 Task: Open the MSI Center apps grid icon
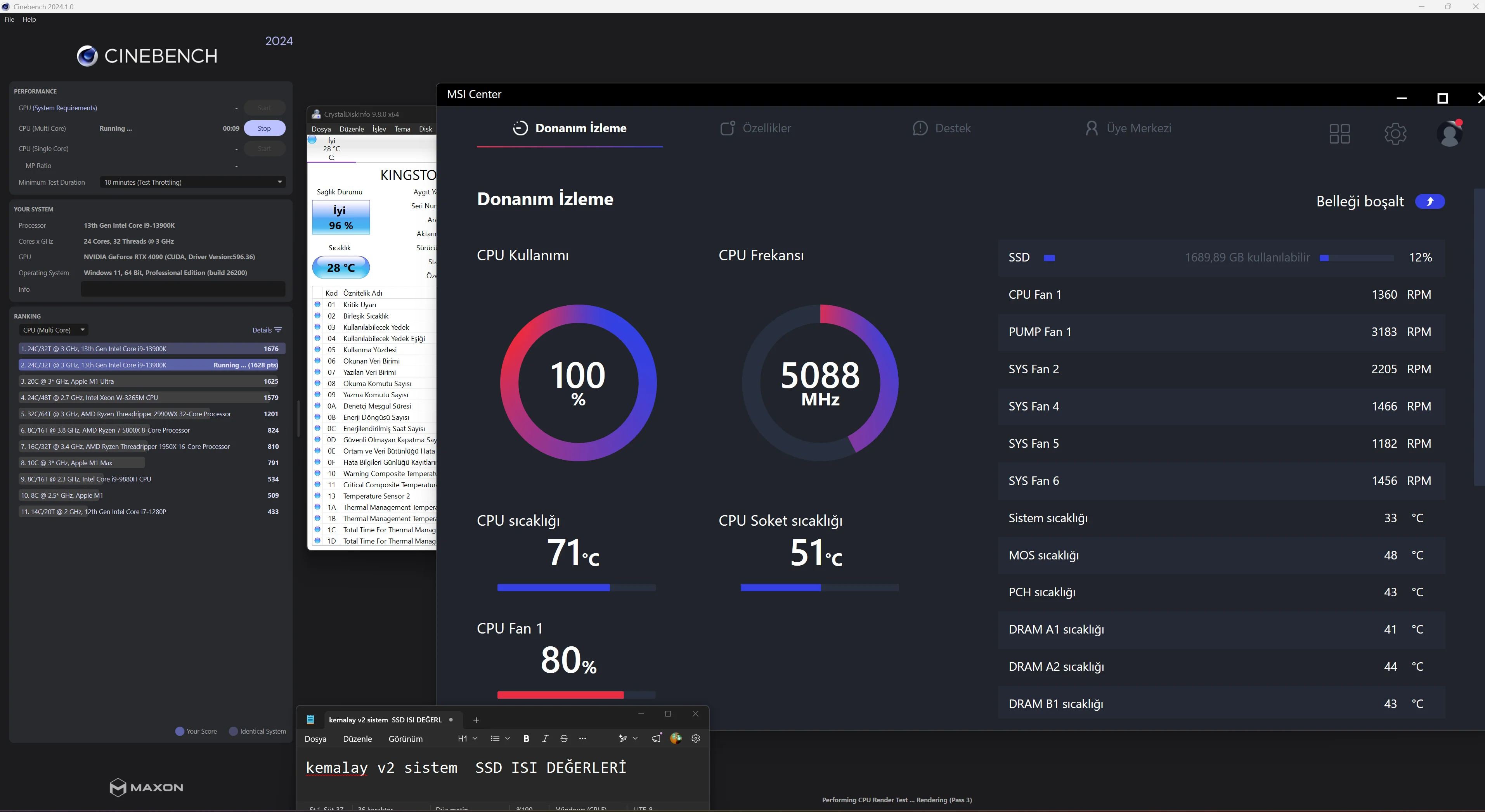[1339, 134]
